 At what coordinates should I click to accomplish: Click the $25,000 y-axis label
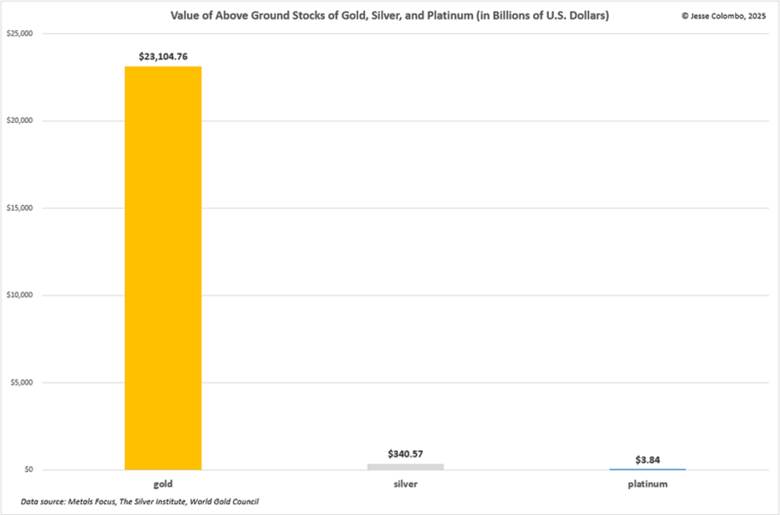coord(20,34)
